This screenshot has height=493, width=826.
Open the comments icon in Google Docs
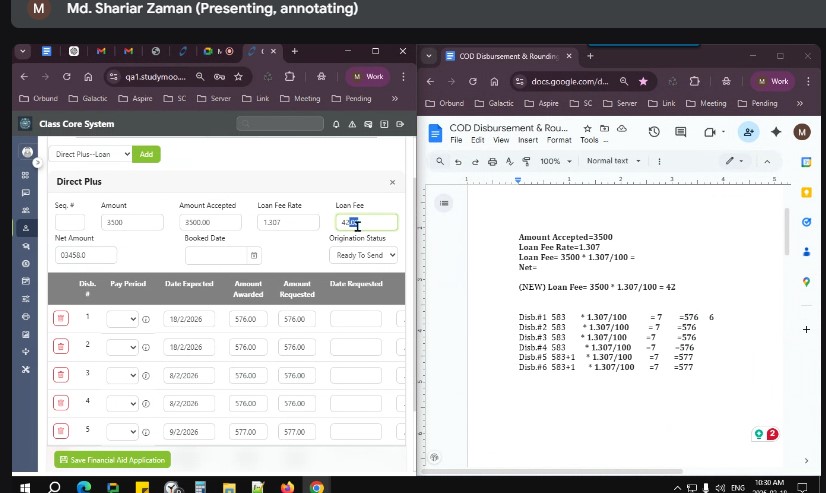pyautogui.click(x=681, y=132)
